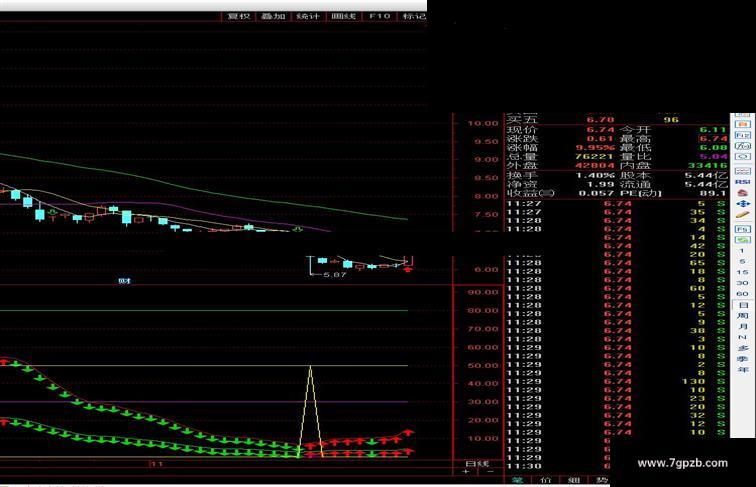Click the orange calendar icon in right sidebar
The height and width of the screenshot is (487, 756).
(742, 124)
